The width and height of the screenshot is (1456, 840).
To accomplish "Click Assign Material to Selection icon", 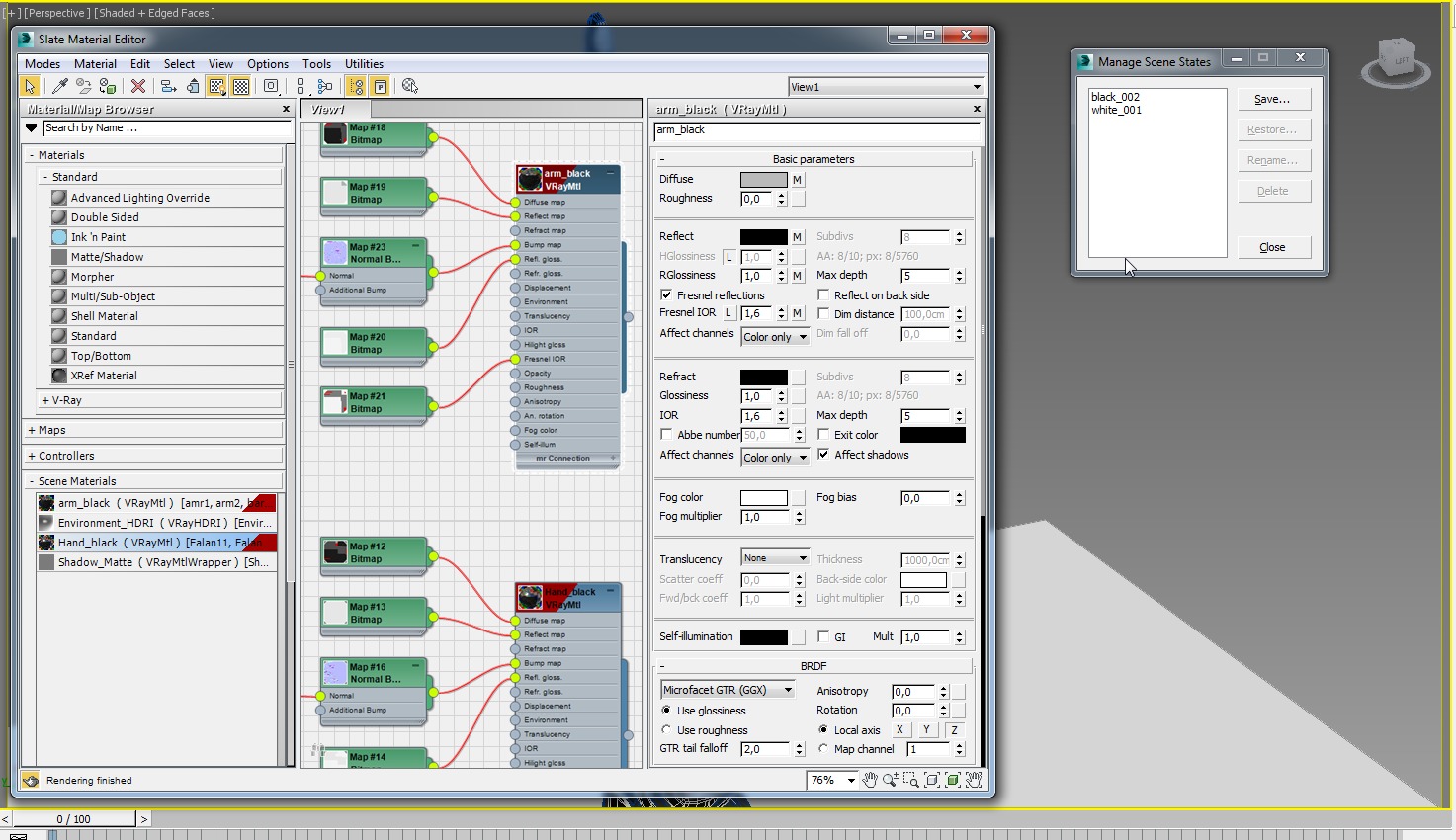I will 108,87.
